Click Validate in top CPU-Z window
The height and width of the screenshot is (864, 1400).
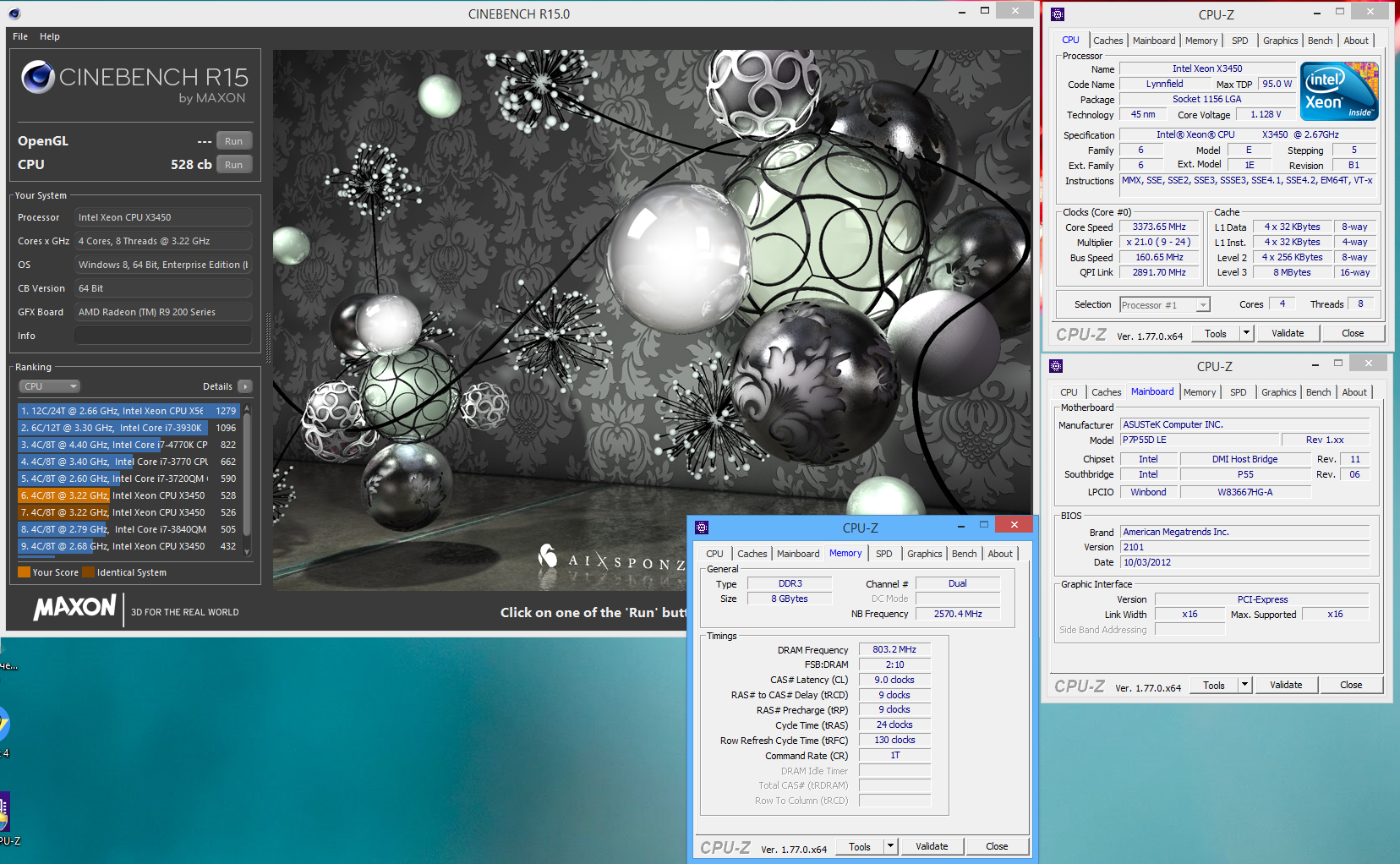pos(1288,333)
